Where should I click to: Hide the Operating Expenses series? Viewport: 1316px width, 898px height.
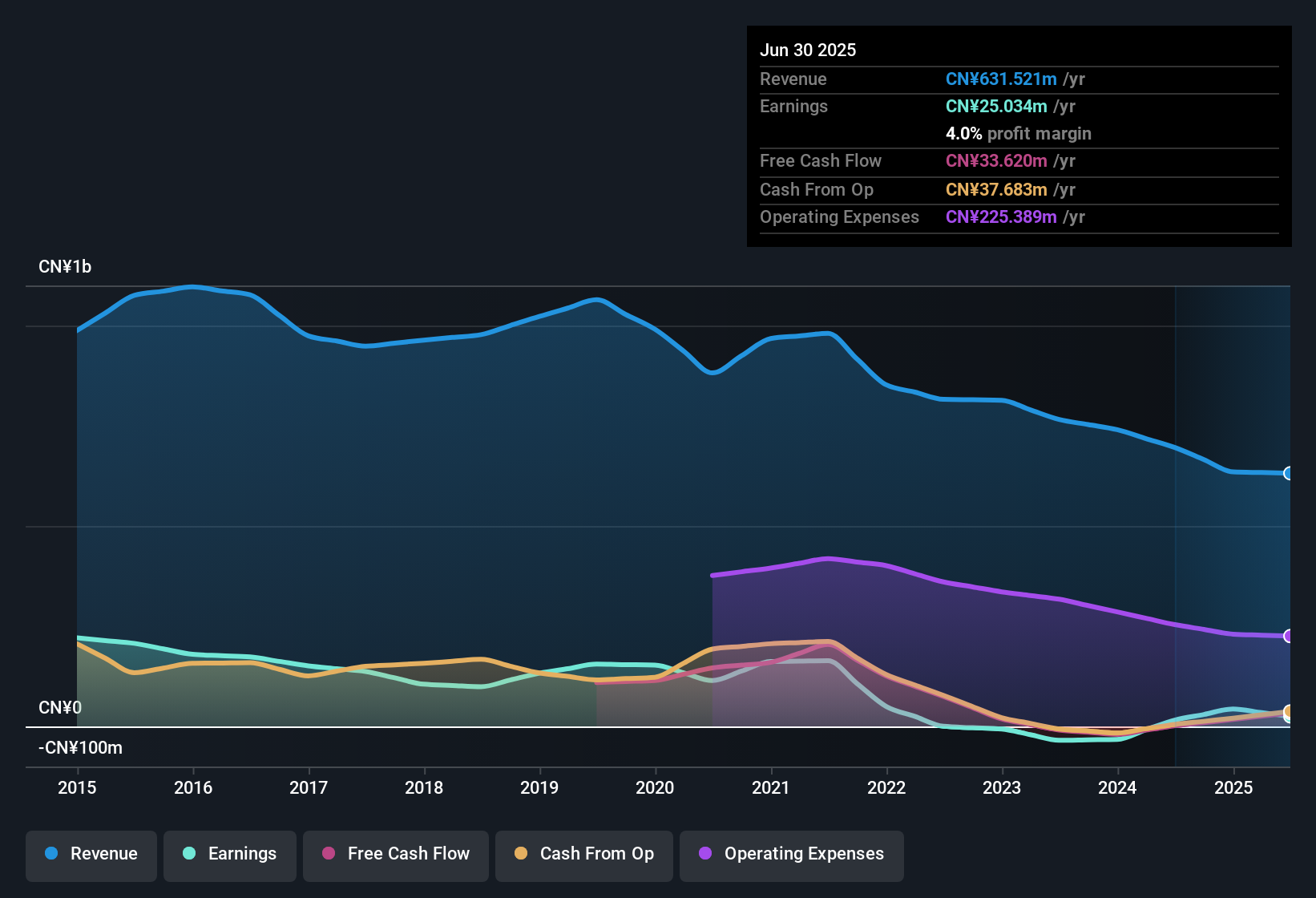coord(791,854)
